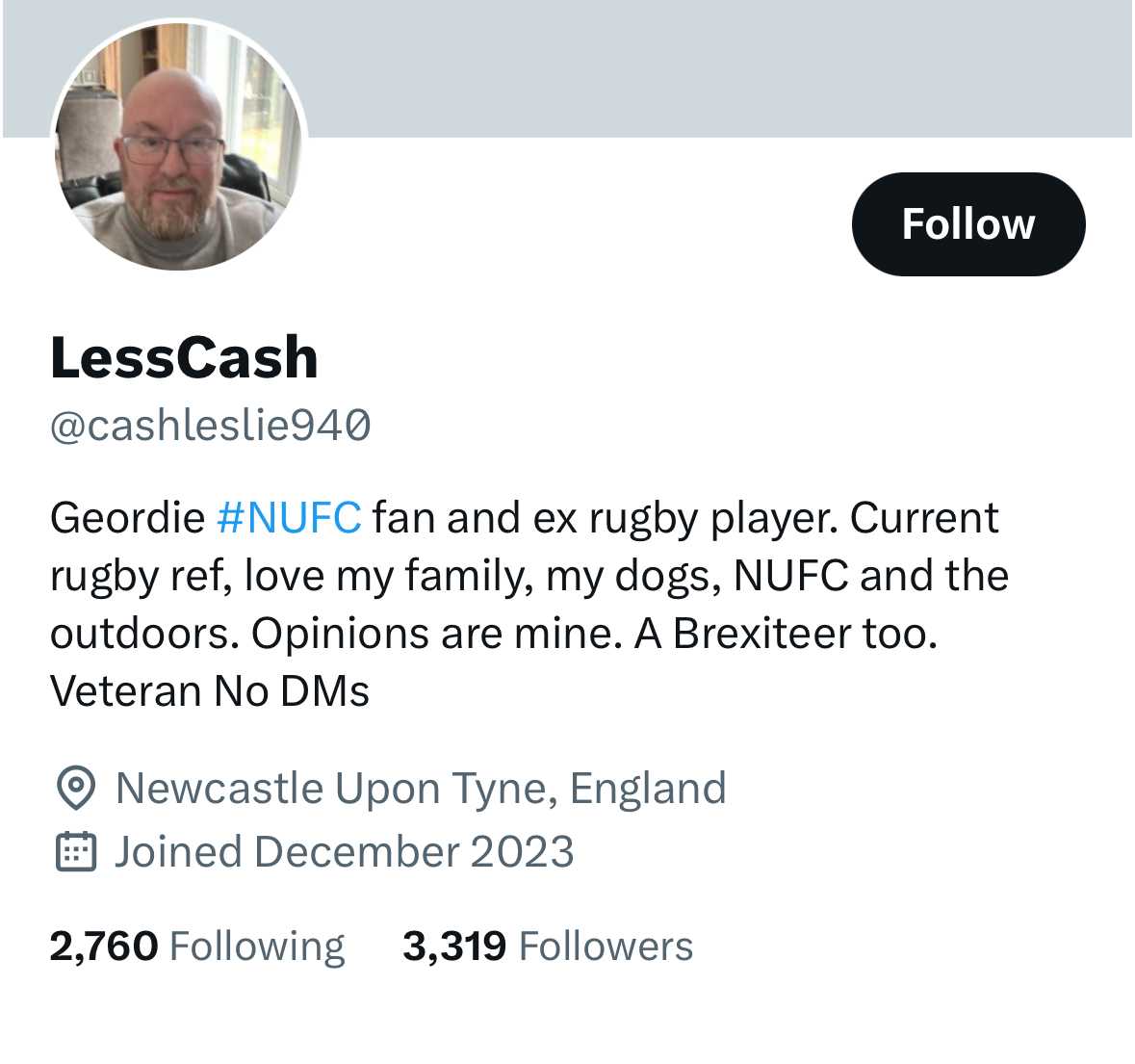Viewport: 1135px width, 1064px height.
Task: Open the Followers list label
Action: point(606,947)
